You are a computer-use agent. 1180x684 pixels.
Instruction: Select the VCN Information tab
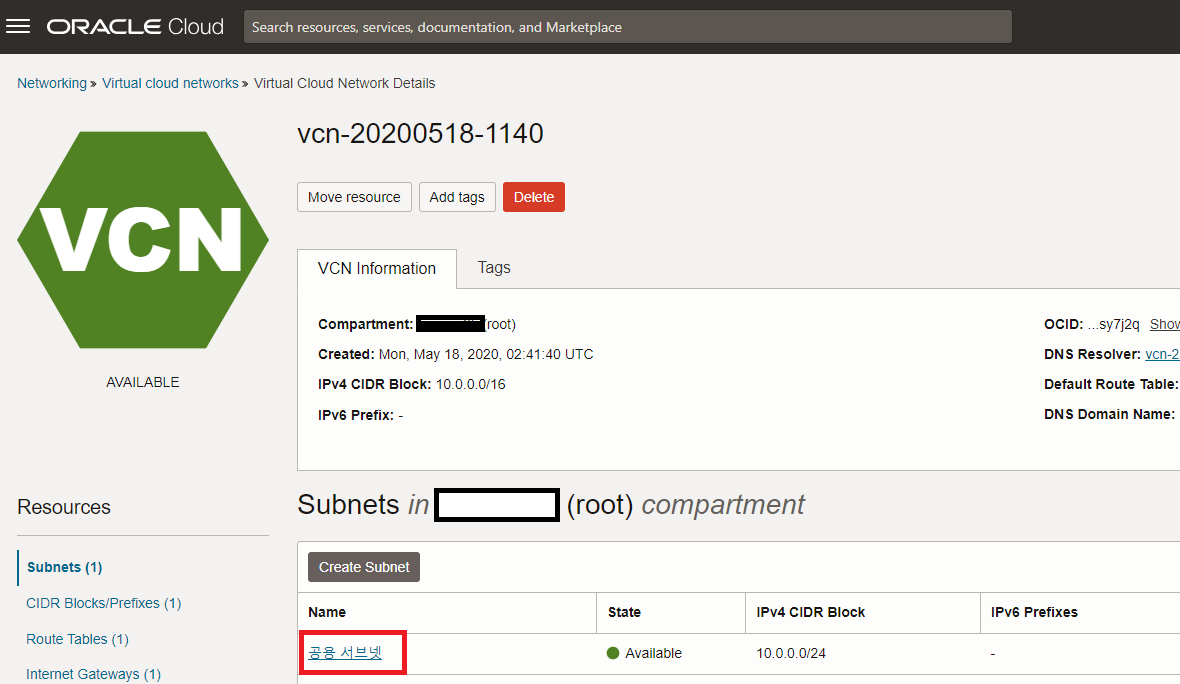(377, 268)
